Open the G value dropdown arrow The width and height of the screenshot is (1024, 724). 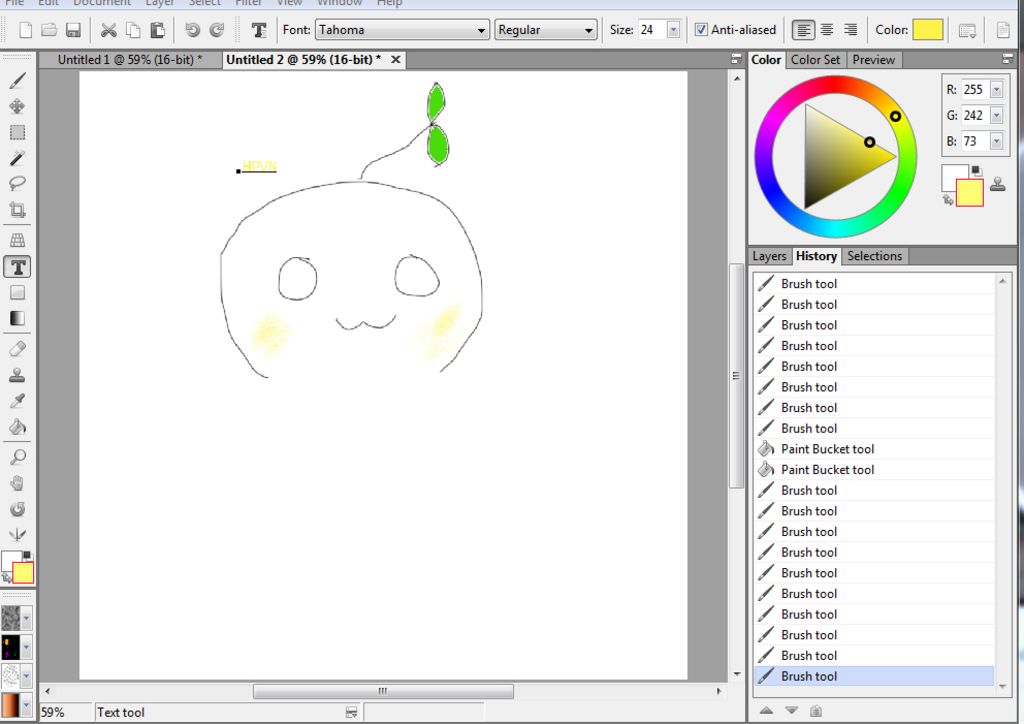click(997, 116)
